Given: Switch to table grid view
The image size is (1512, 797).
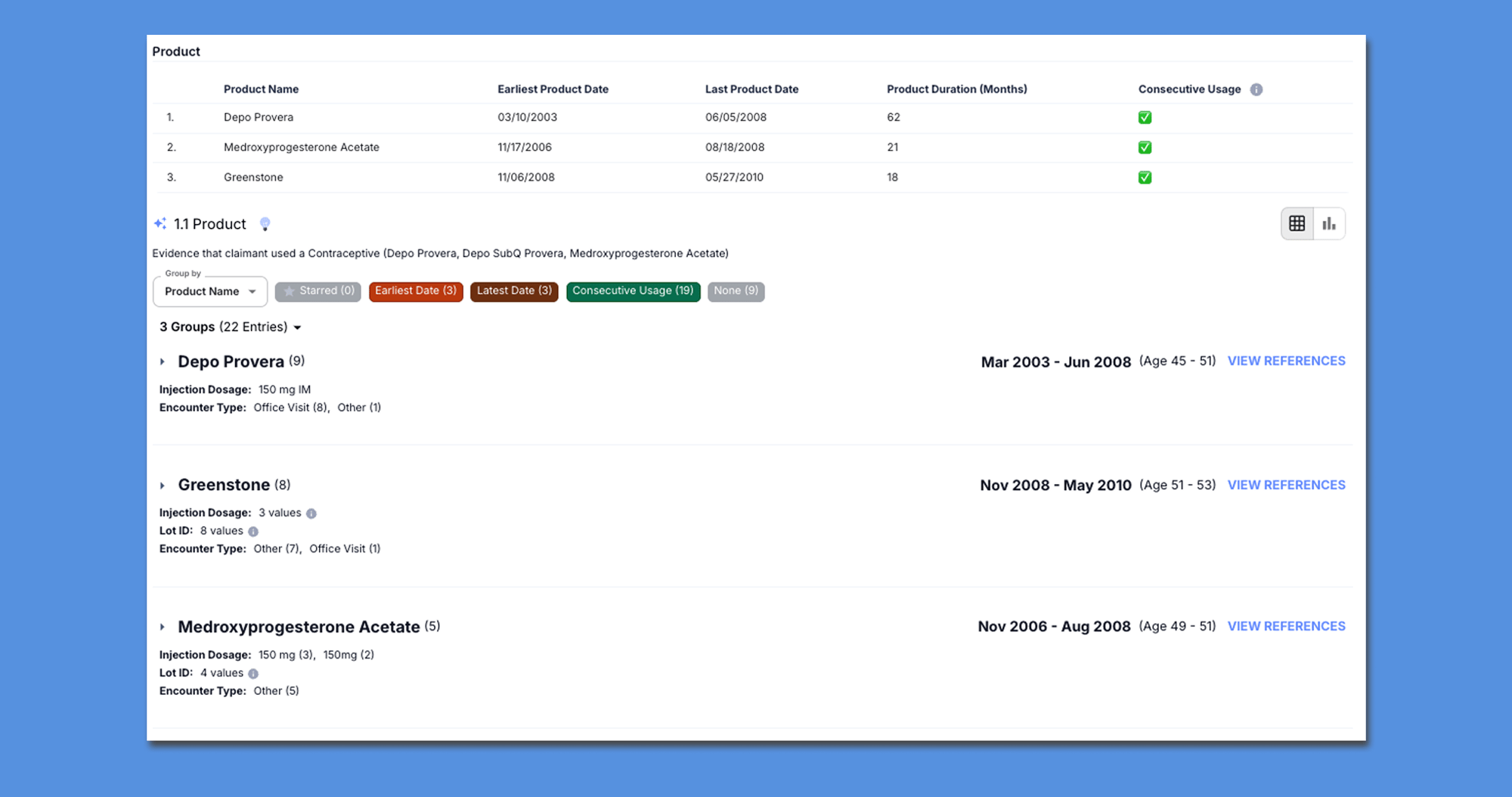Looking at the screenshot, I should point(1297,224).
